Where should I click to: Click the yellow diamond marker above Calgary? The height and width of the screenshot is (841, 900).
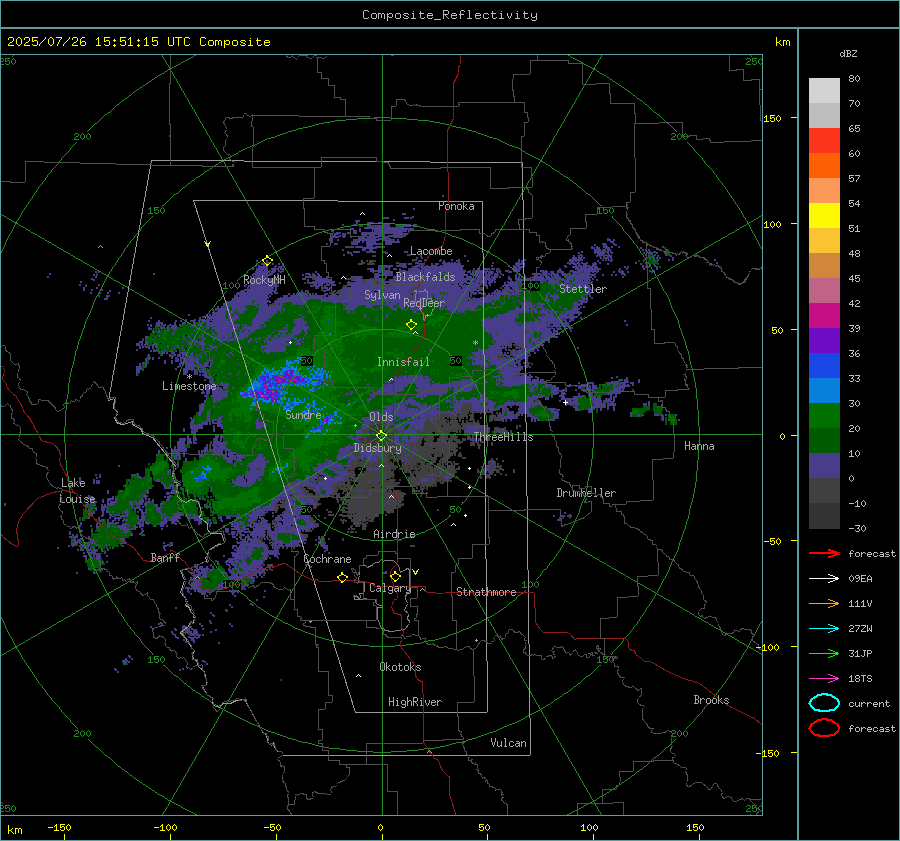(395, 576)
